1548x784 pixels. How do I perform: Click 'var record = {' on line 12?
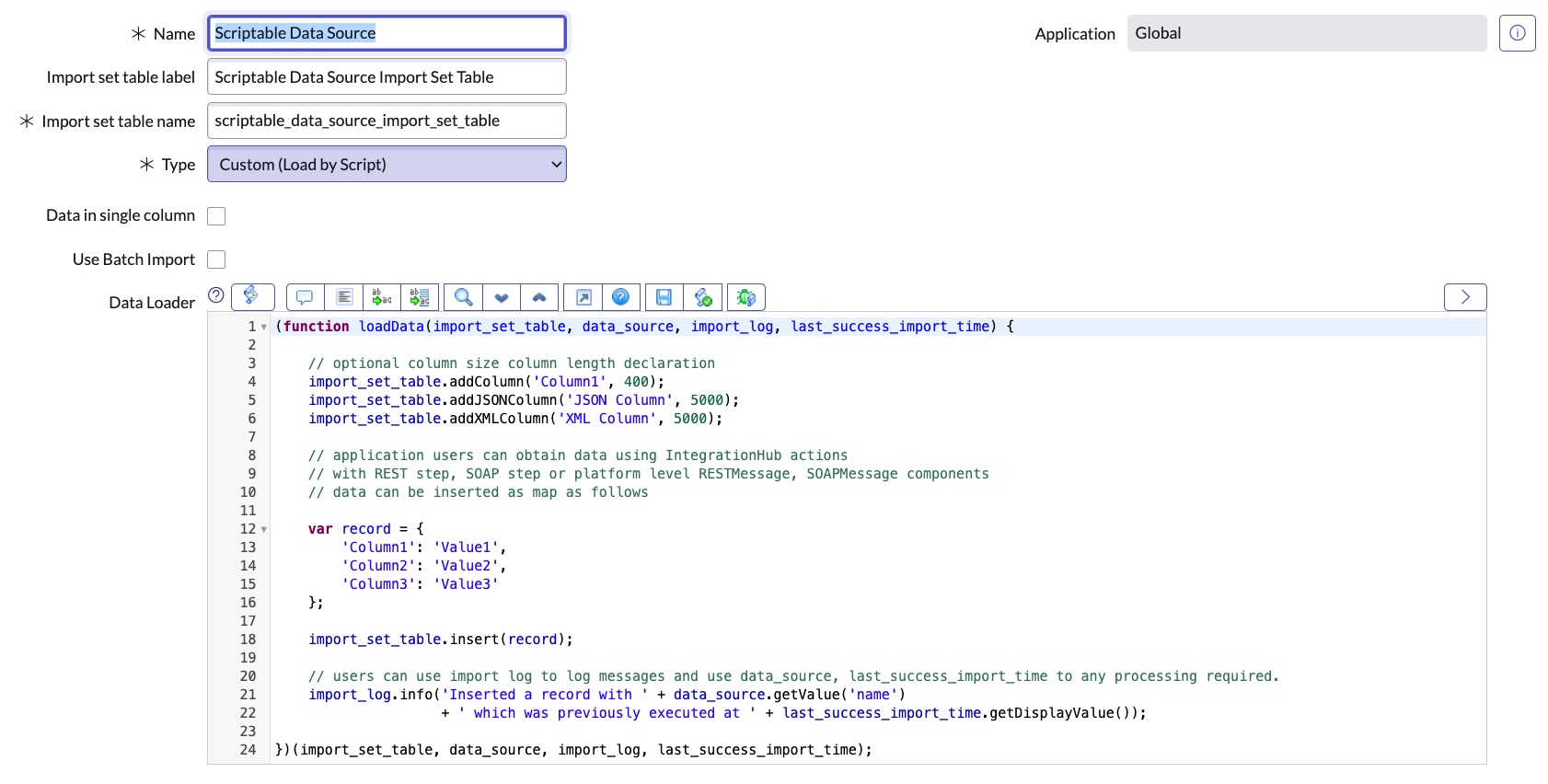366,529
